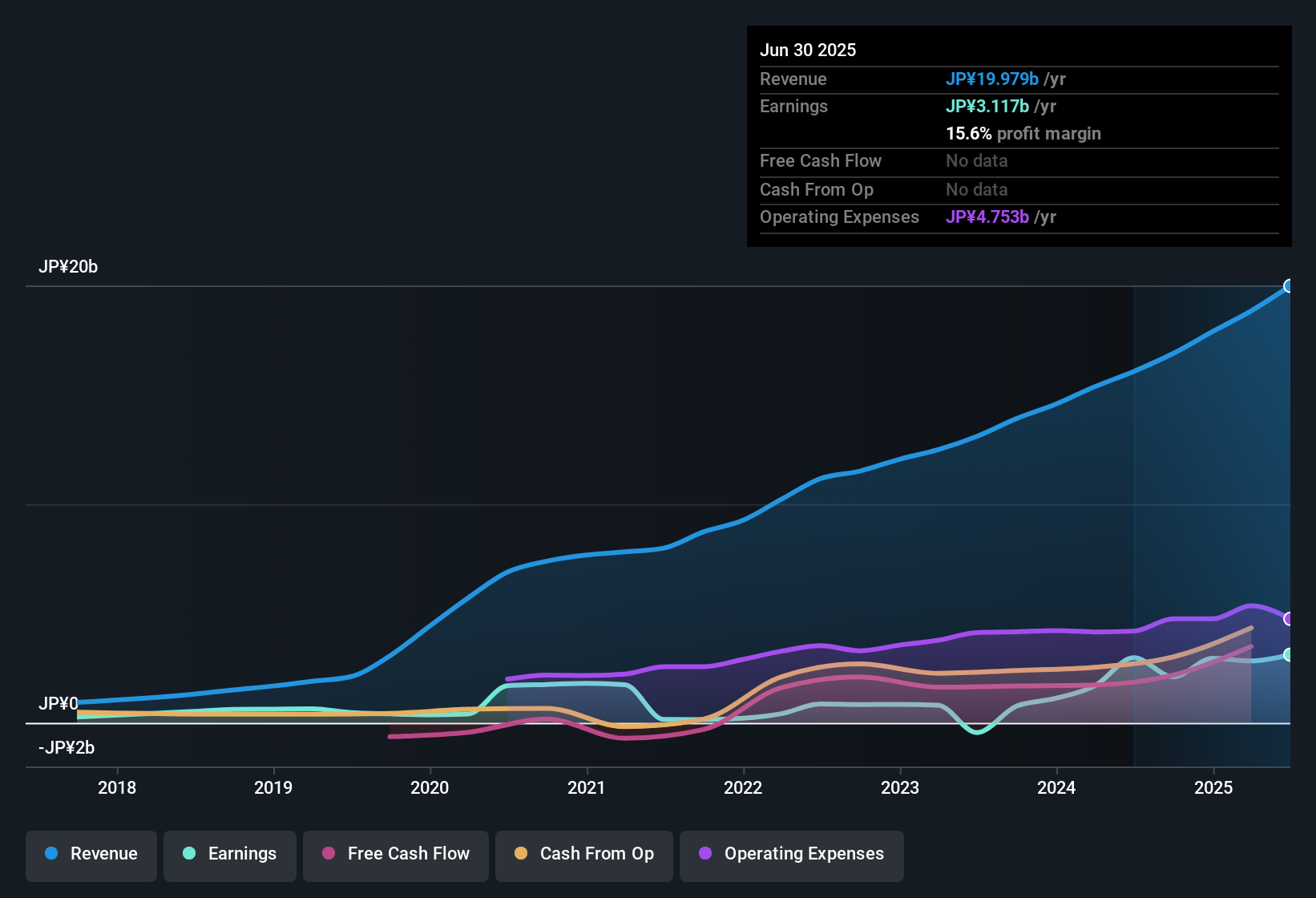
Task: Click the blue Revenue legend dot icon
Action: (51, 854)
